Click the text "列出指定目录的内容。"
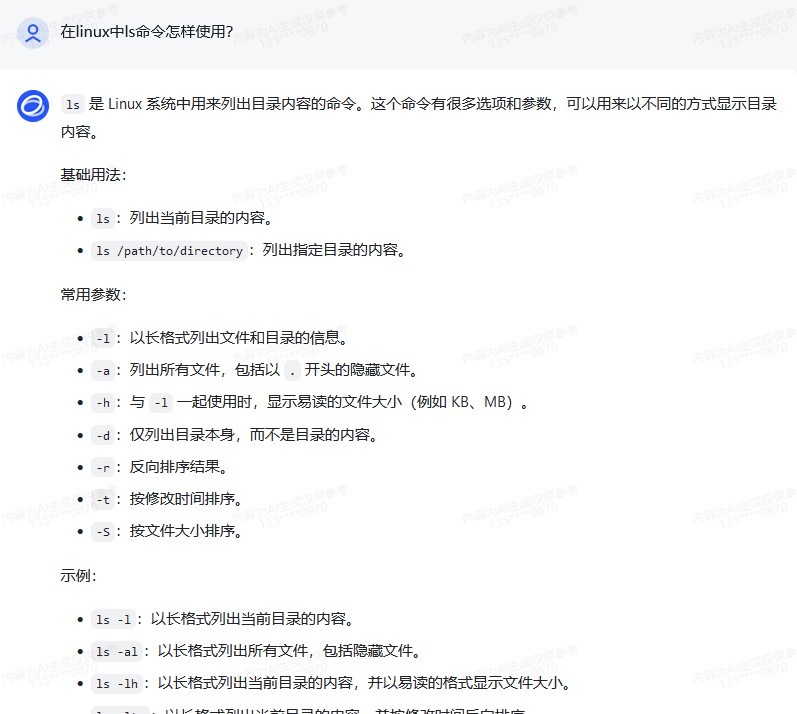Viewport: 797px width, 714px height. (x=334, y=250)
